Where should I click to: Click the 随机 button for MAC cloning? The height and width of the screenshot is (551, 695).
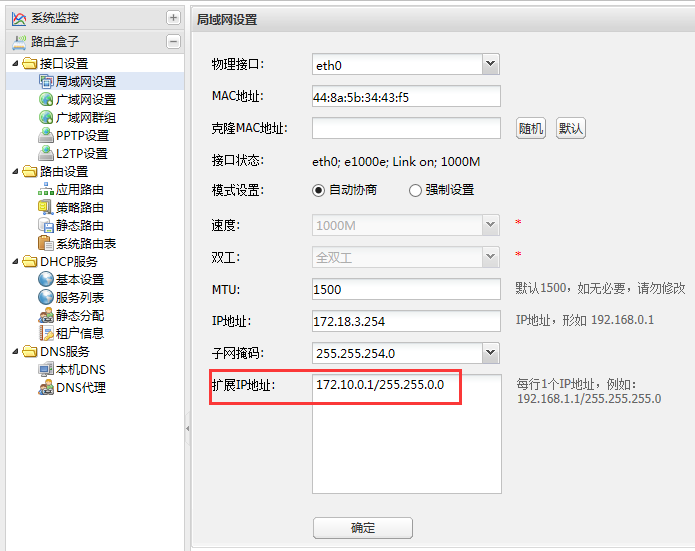click(x=530, y=128)
